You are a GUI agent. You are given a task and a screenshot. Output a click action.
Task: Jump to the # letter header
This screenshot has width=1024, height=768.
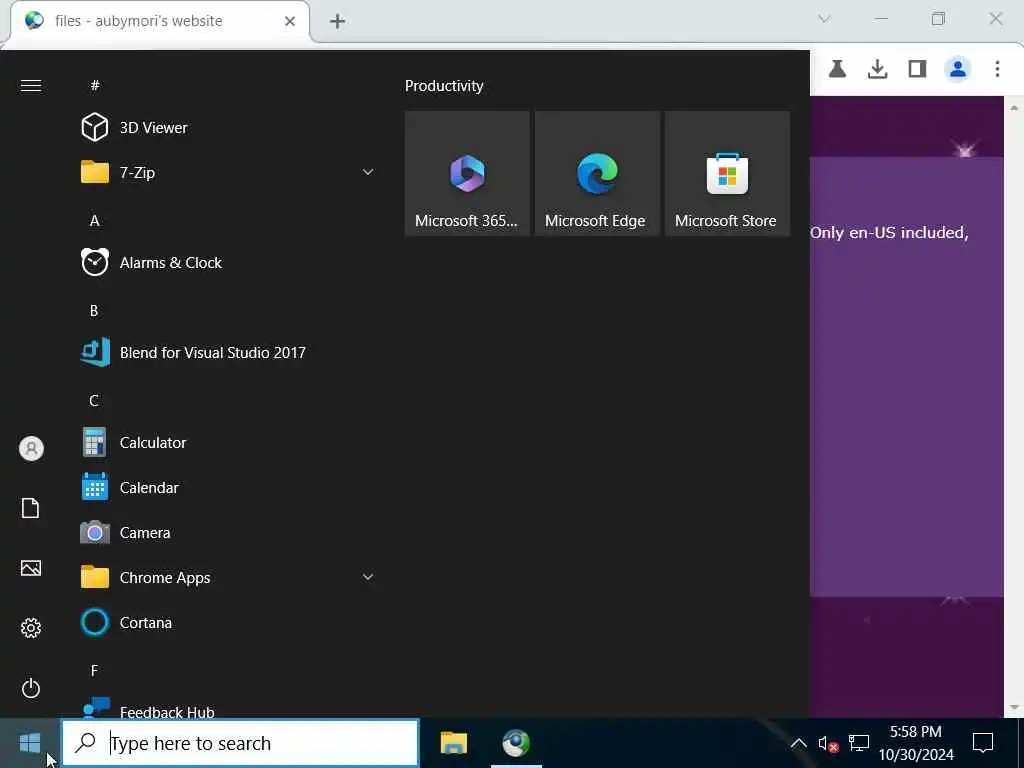click(x=95, y=85)
